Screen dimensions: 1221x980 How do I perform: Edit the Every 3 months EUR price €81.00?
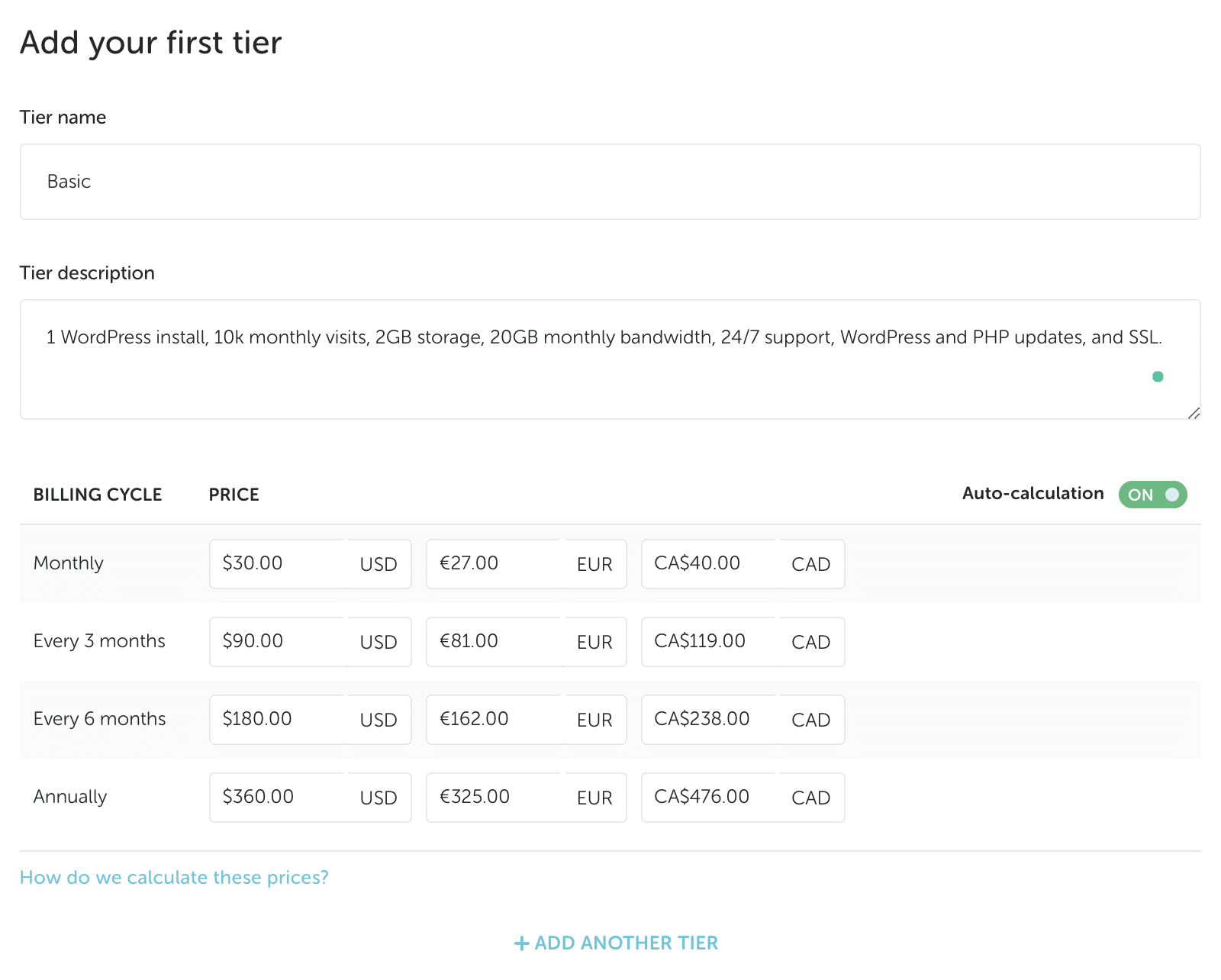click(x=495, y=642)
